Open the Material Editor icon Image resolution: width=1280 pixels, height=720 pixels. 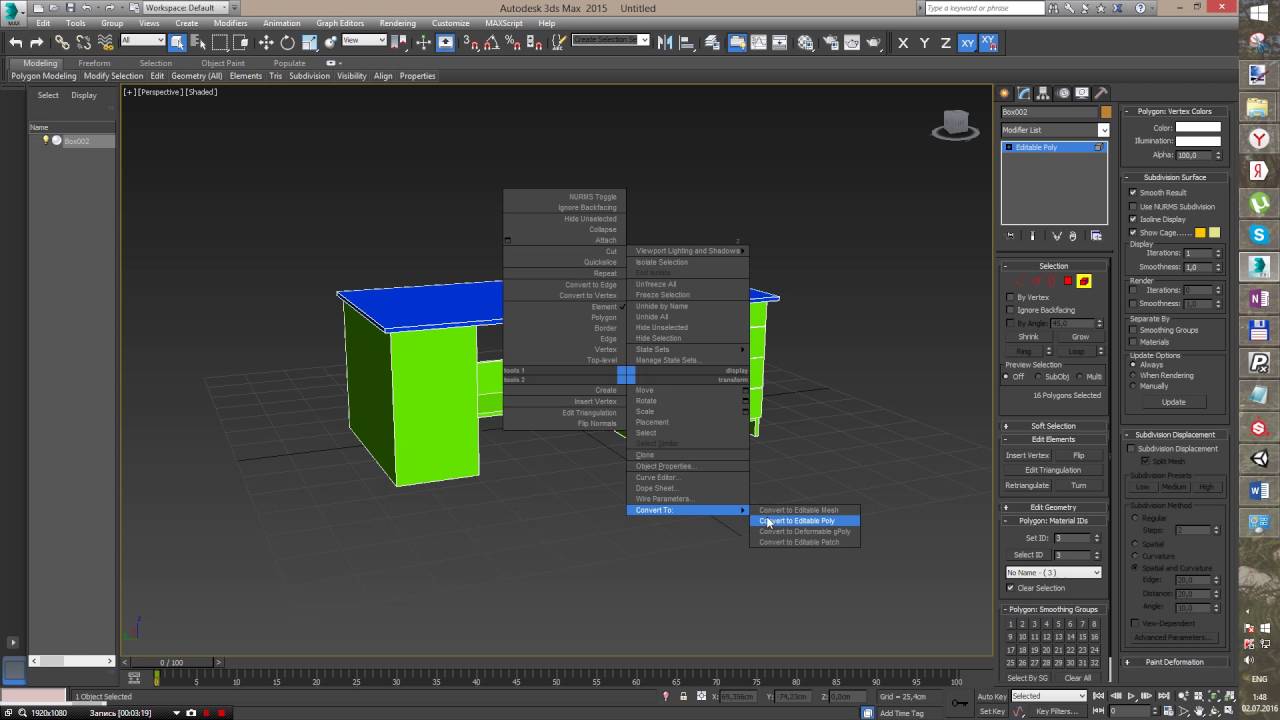[805, 42]
